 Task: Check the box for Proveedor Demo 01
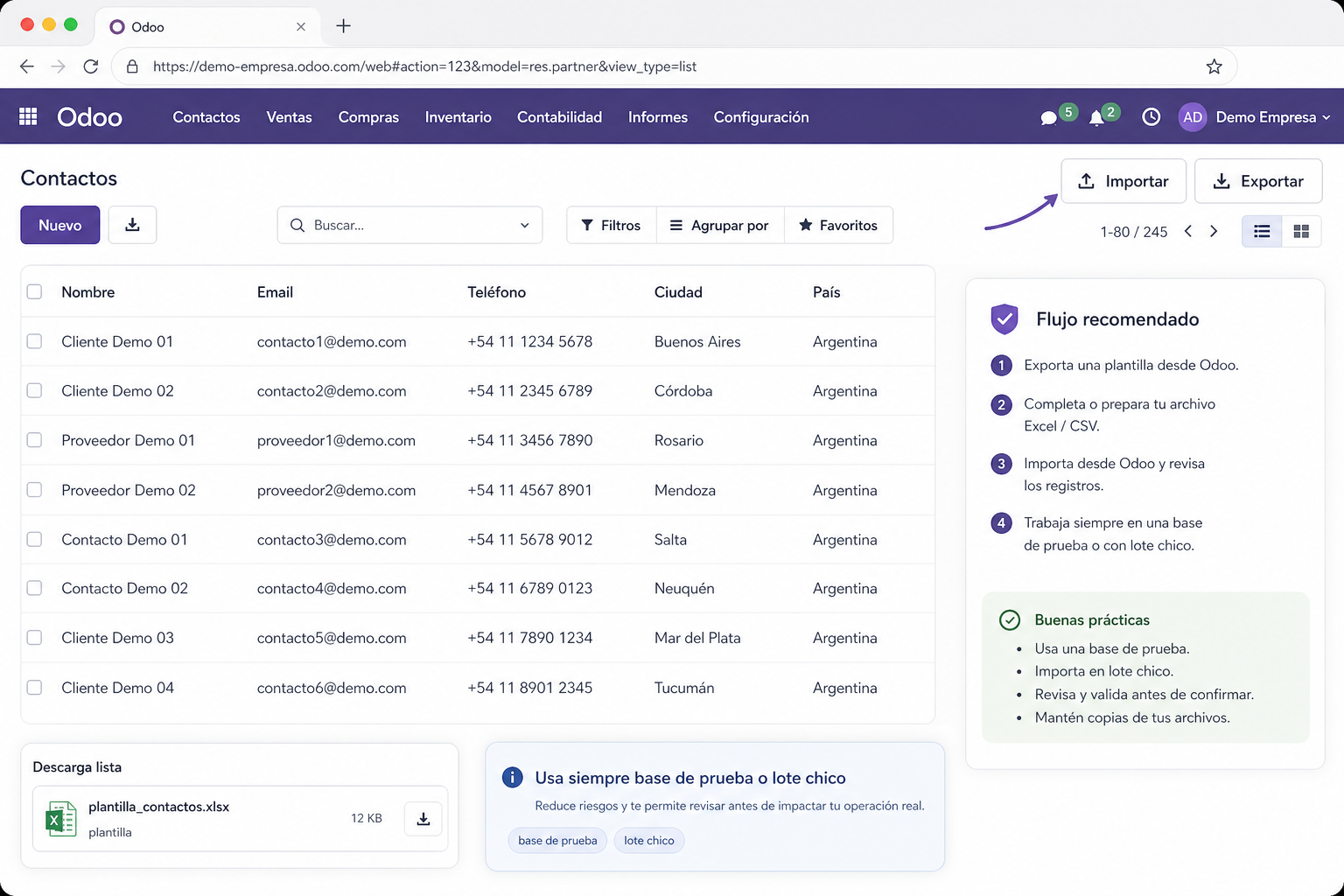tap(35, 440)
